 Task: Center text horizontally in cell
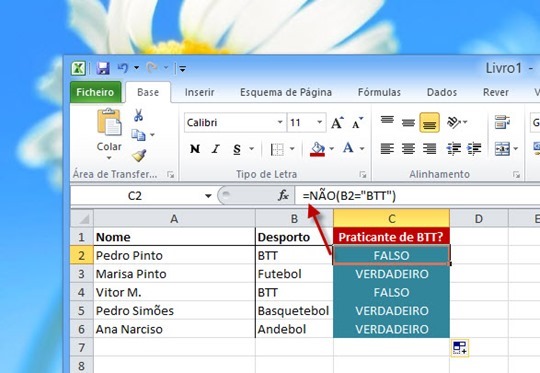(x=408, y=149)
